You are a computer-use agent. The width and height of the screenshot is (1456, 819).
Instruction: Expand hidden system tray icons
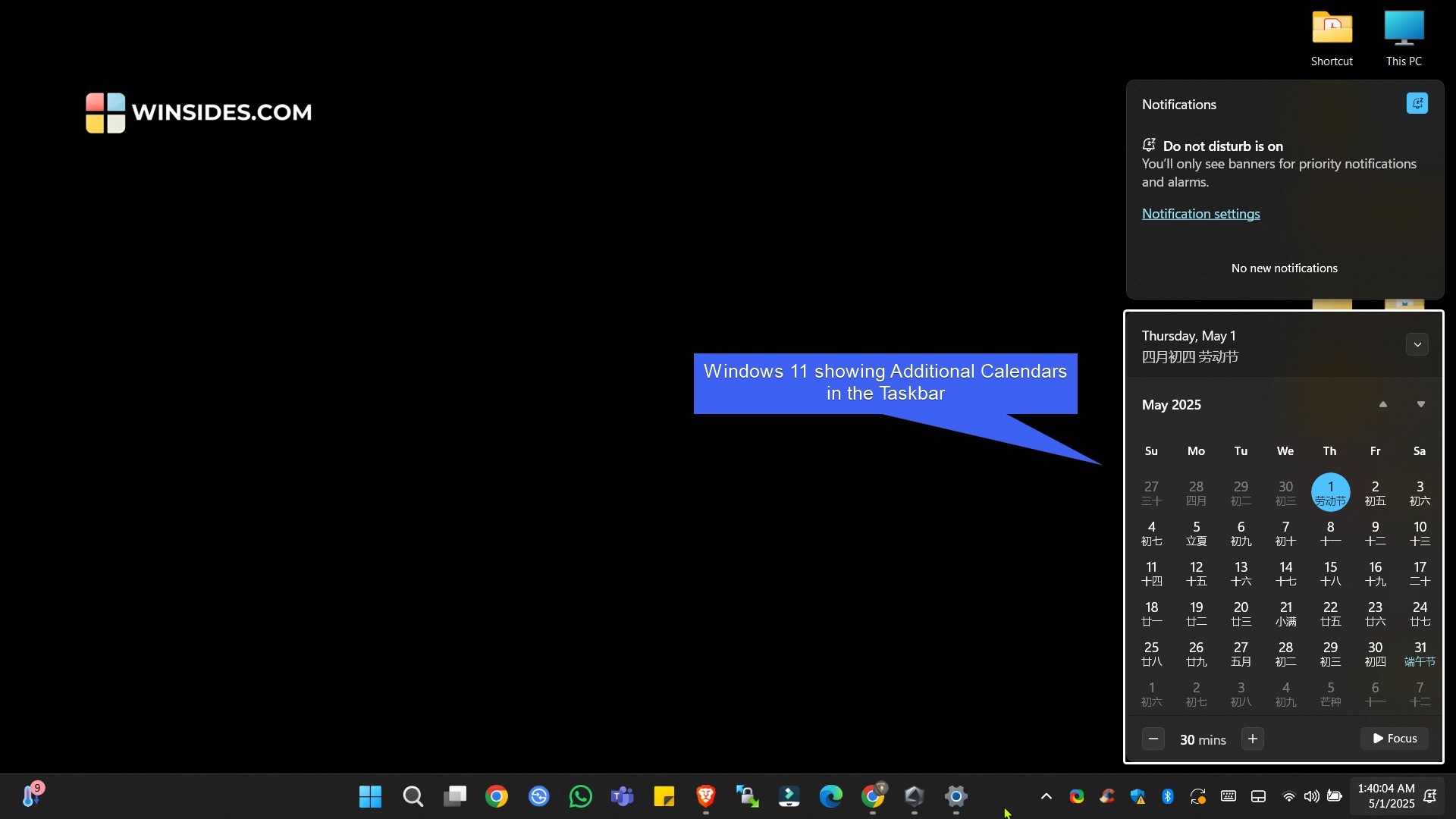pos(1045,796)
